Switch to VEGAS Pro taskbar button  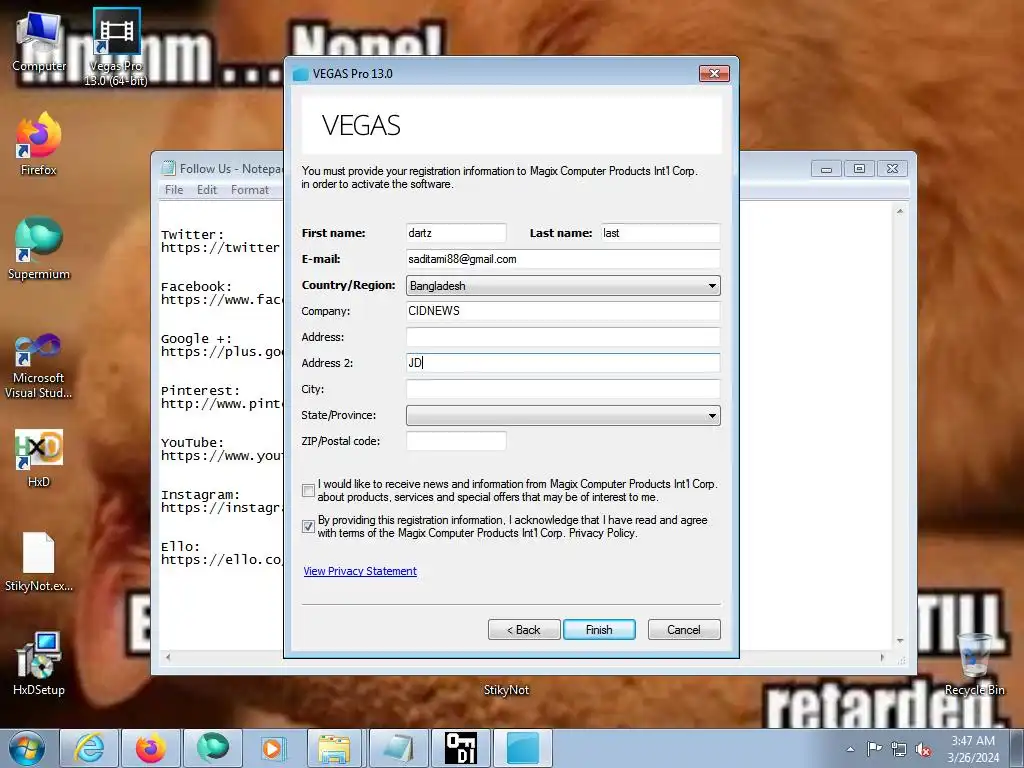pos(522,748)
